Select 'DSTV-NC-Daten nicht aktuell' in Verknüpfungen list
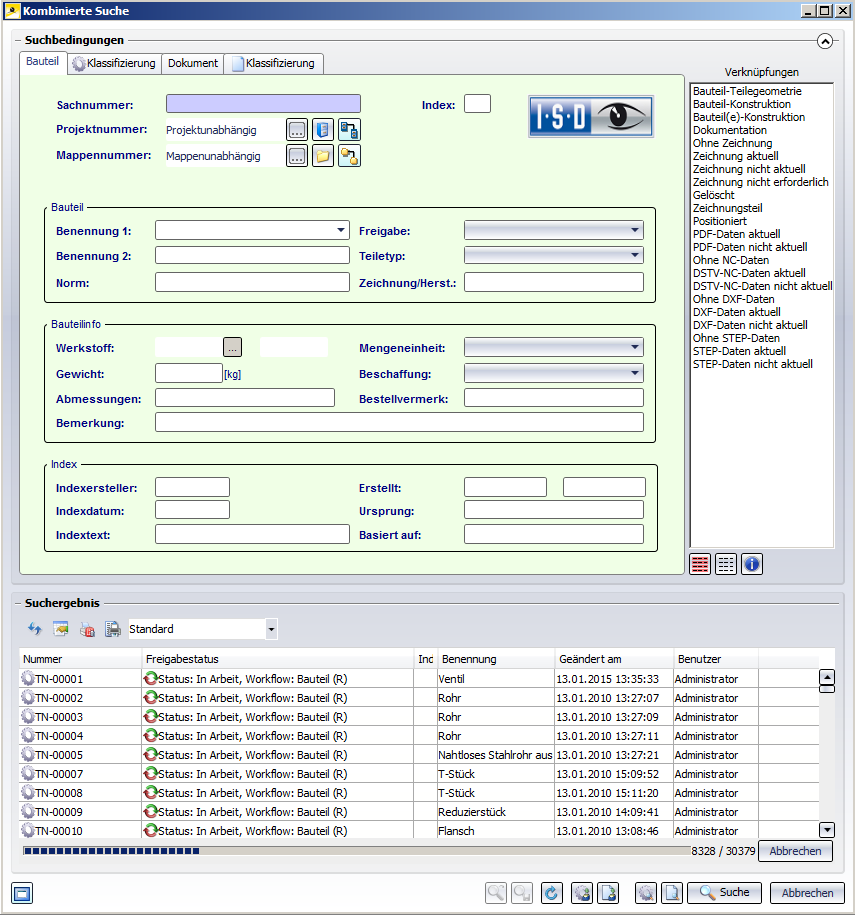Image resolution: width=855 pixels, height=915 pixels. tap(762, 286)
